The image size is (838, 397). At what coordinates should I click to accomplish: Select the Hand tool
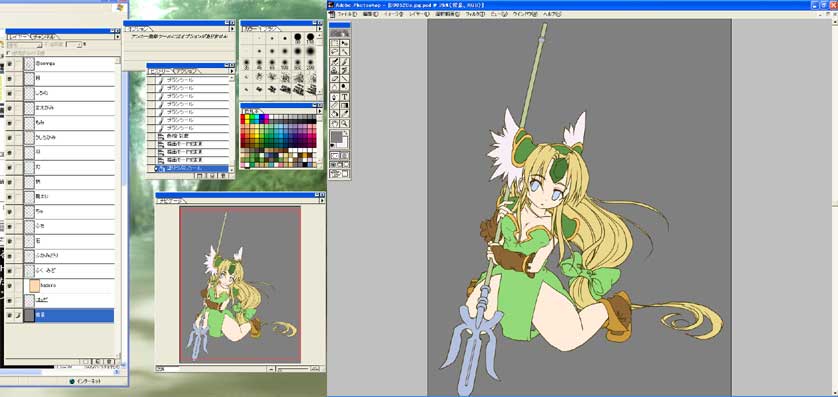[335, 124]
